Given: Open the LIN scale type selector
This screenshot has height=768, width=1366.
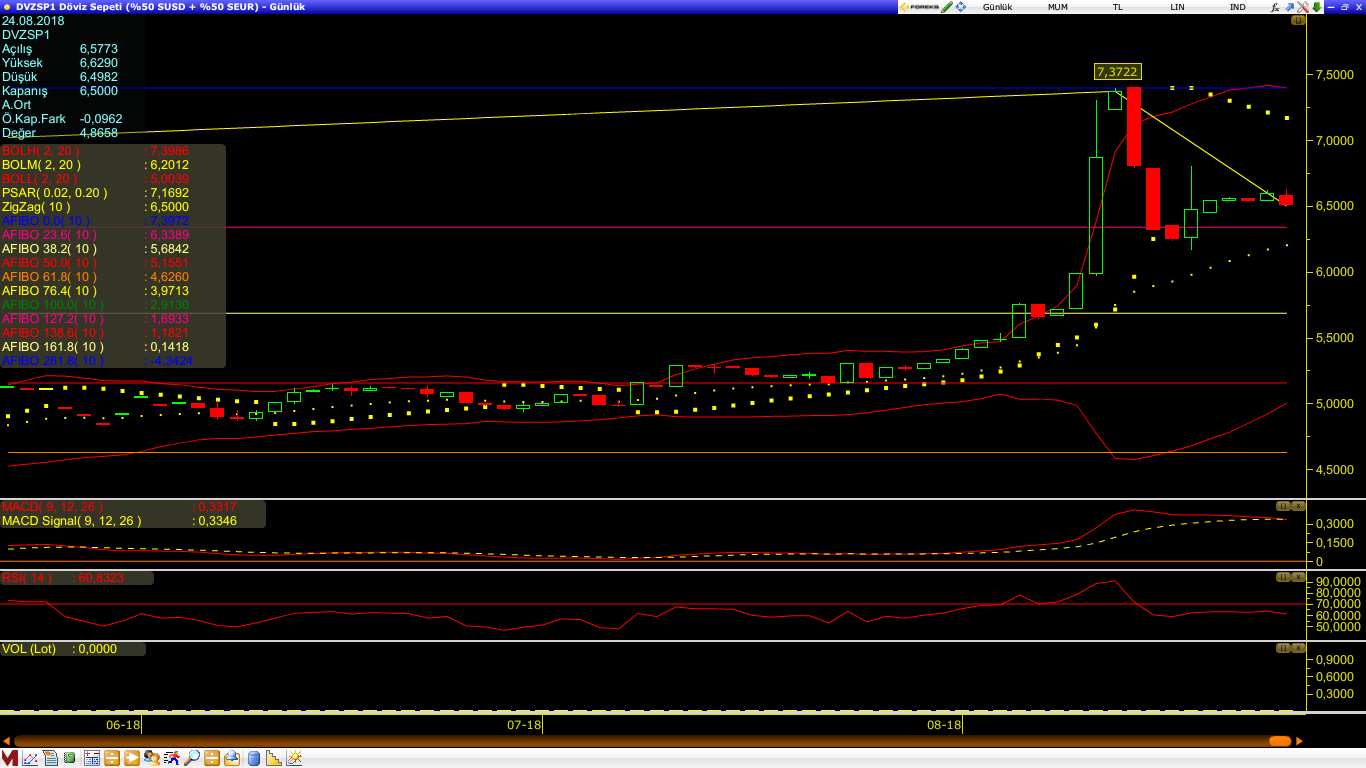Looking at the screenshot, I should coord(1177,7).
